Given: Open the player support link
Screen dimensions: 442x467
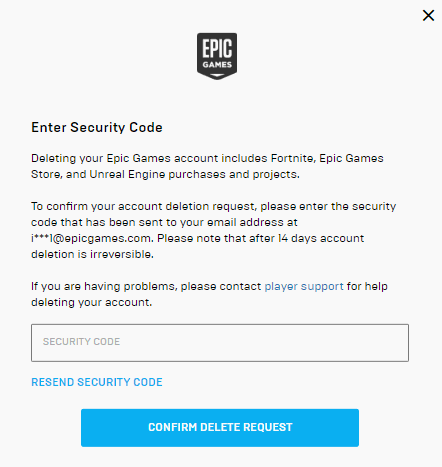Looking at the screenshot, I should tap(304, 286).
